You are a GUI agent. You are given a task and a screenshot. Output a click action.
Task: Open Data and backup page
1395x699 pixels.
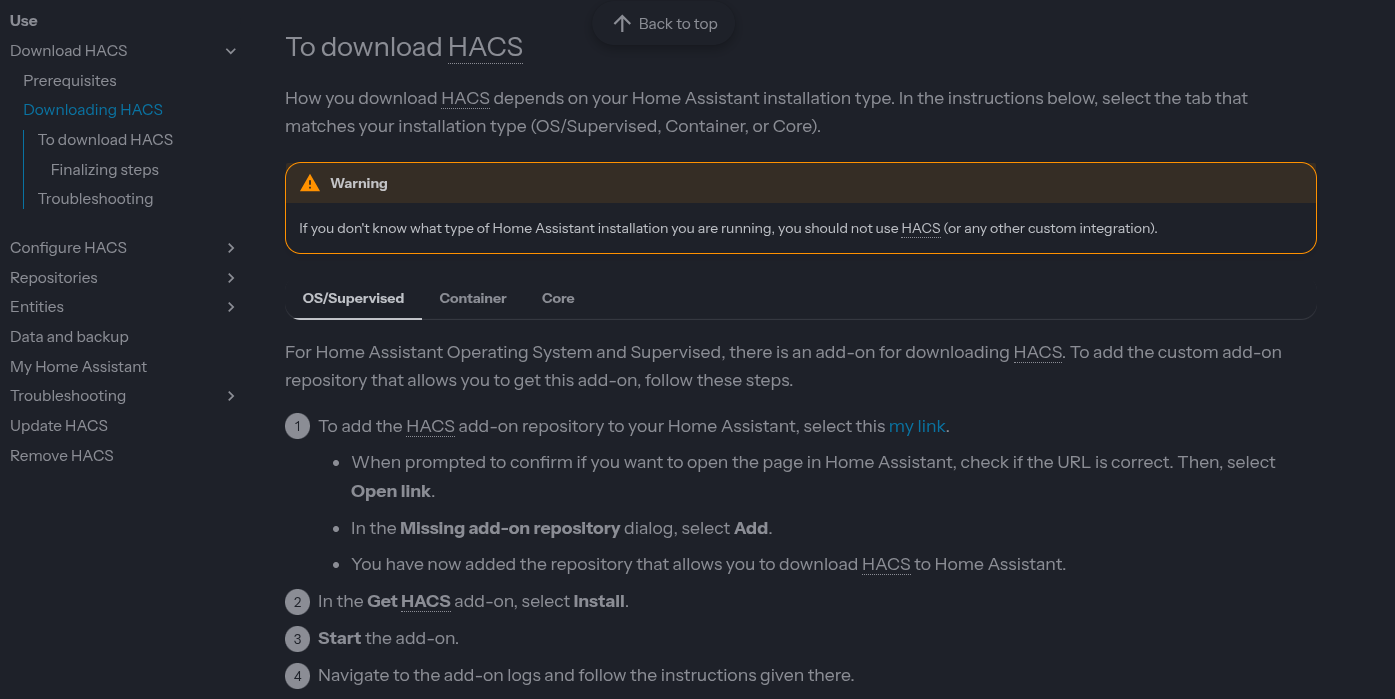point(69,337)
